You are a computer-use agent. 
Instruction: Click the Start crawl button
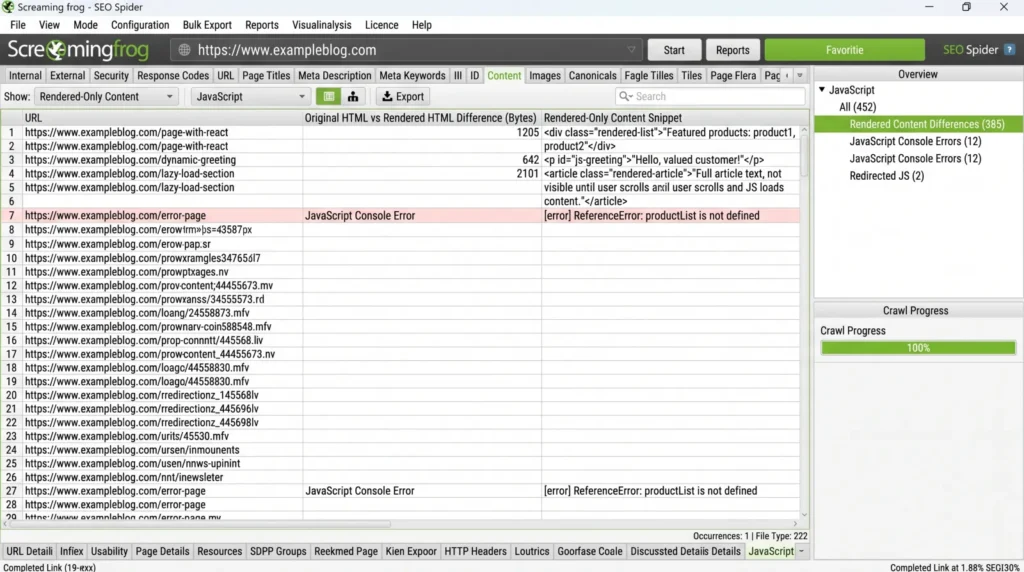674,50
